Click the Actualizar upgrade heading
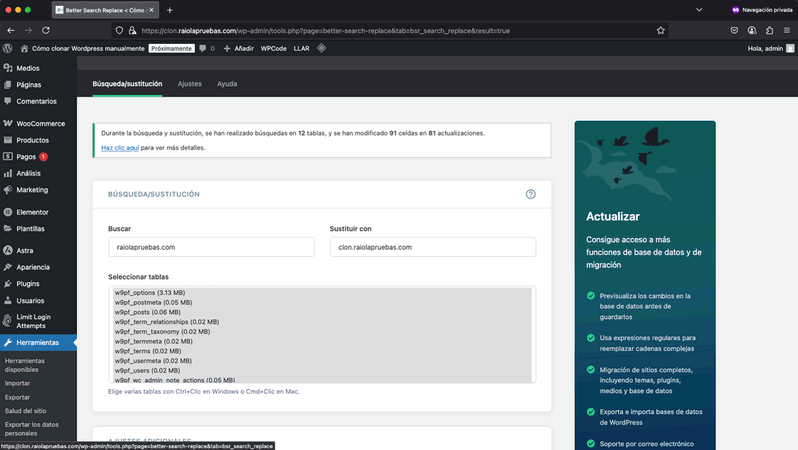 (613, 216)
